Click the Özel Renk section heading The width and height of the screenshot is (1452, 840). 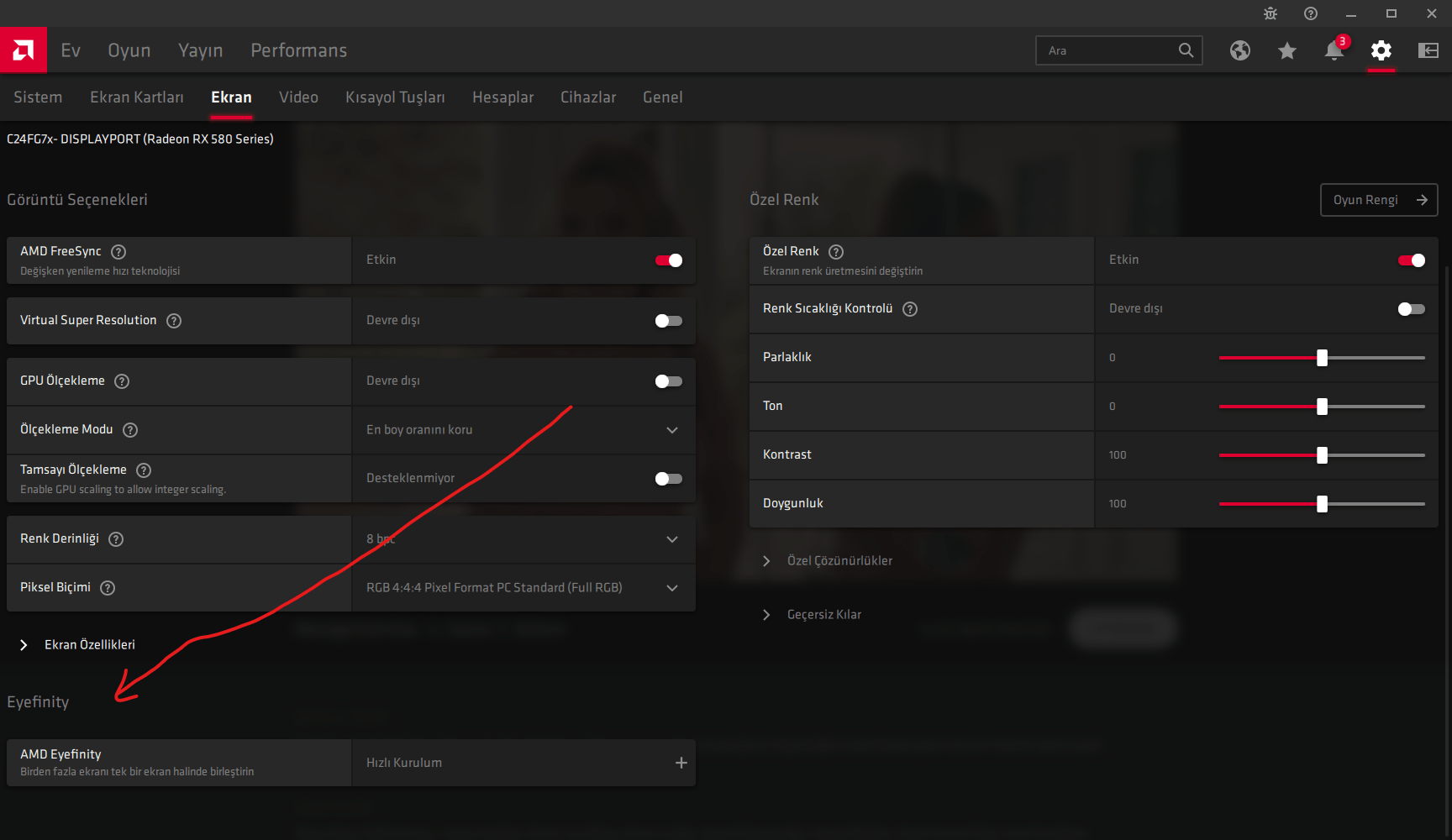[x=784, y=200]
